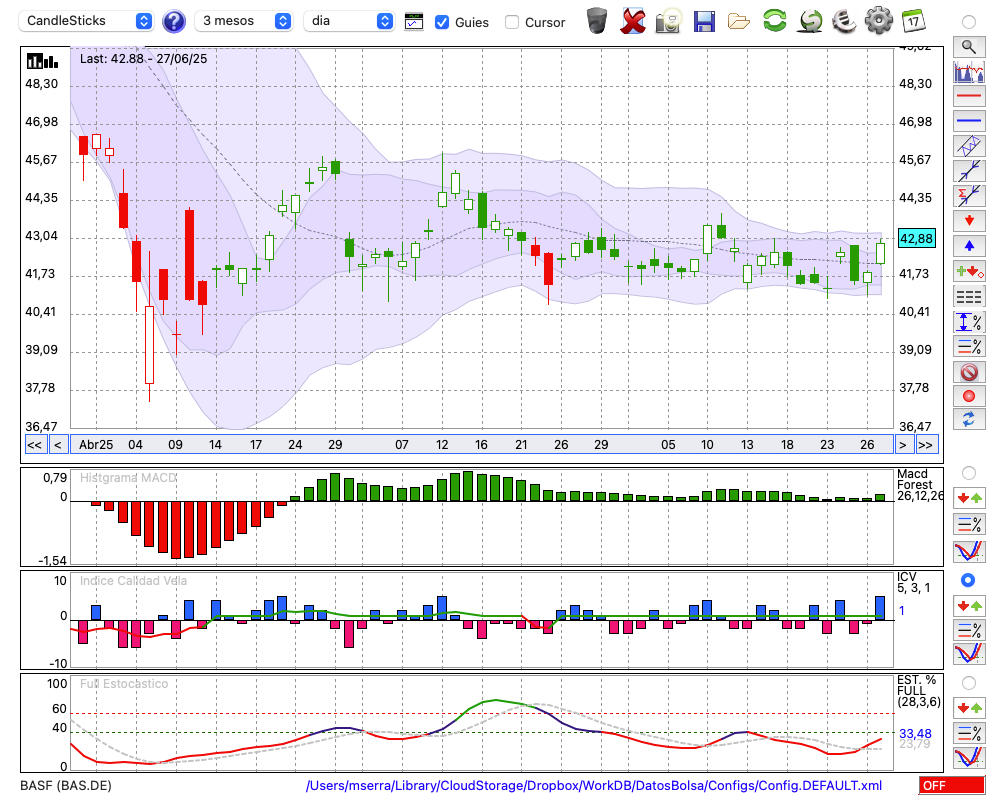
Task: Click the price chart lines percent icon
Action: (x=969, y=346)
